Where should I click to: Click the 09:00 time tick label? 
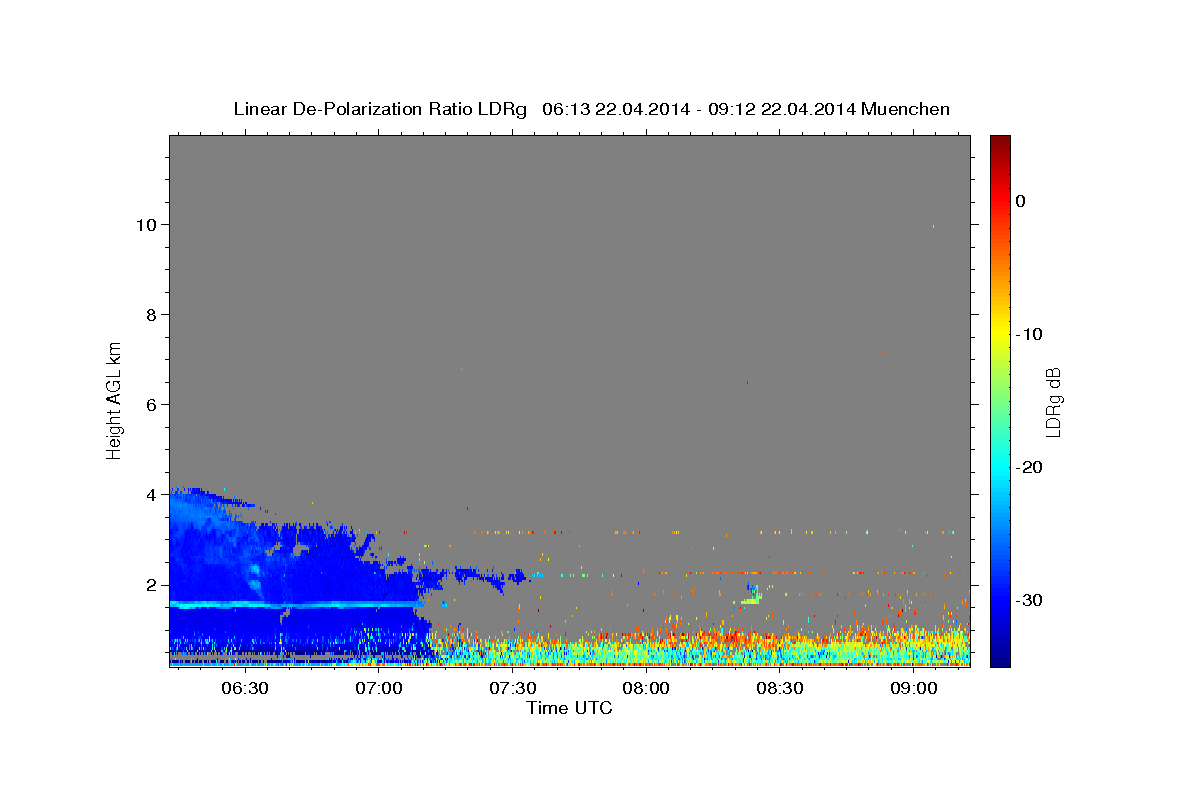click(914, 689)
